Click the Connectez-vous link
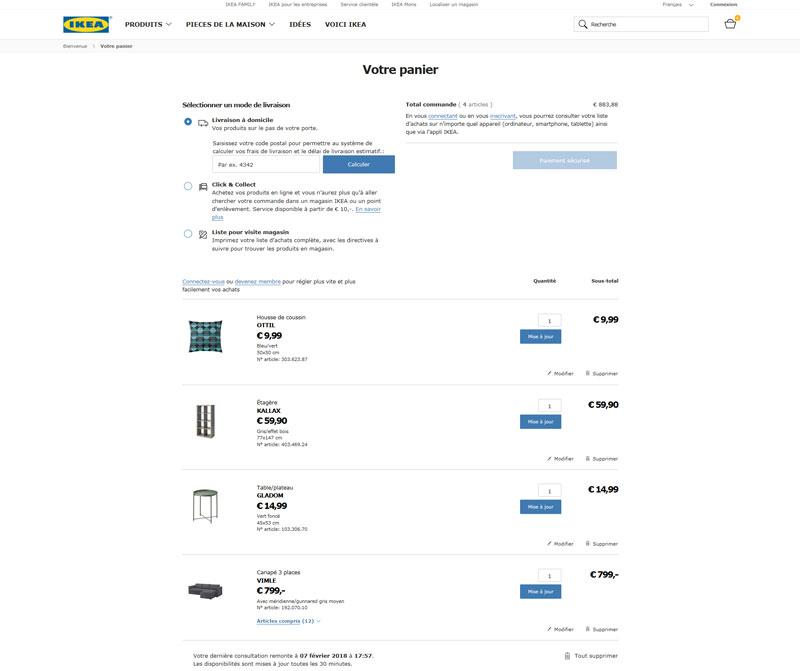 (204, 282)
